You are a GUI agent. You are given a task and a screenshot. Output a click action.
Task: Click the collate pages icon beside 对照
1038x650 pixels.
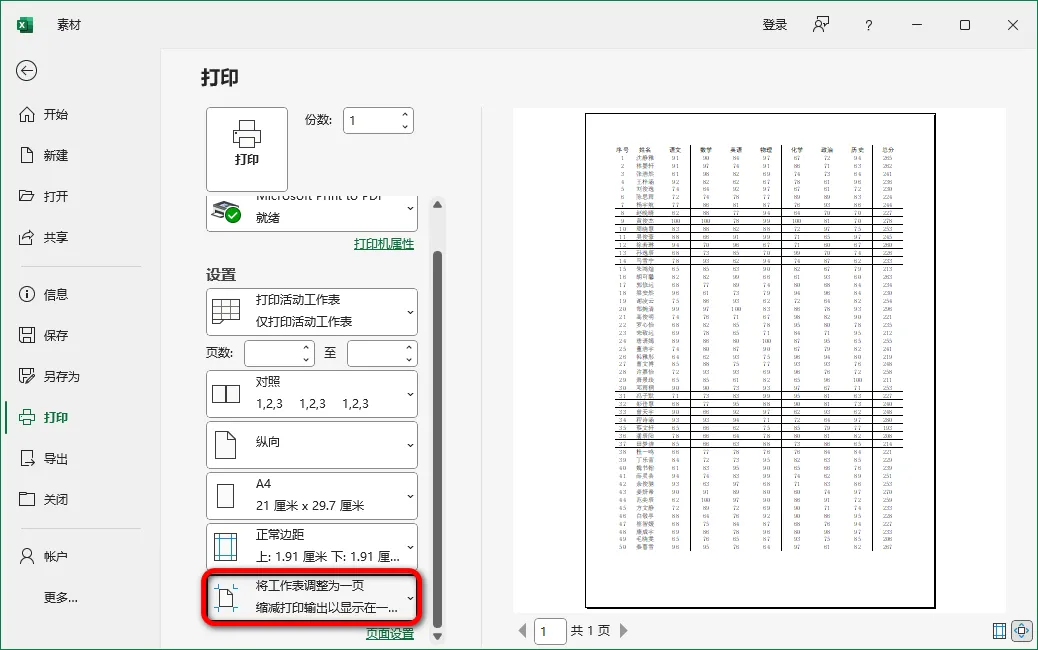coord(226,394)
